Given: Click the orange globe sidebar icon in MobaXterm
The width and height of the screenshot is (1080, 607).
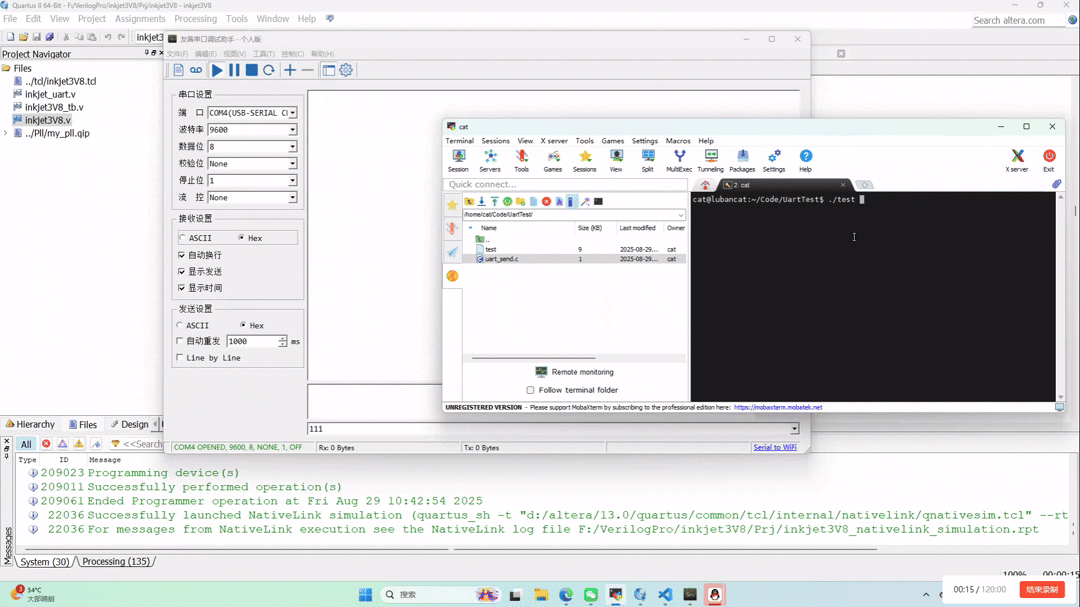Looking at the screenshot, I should 452,276.
